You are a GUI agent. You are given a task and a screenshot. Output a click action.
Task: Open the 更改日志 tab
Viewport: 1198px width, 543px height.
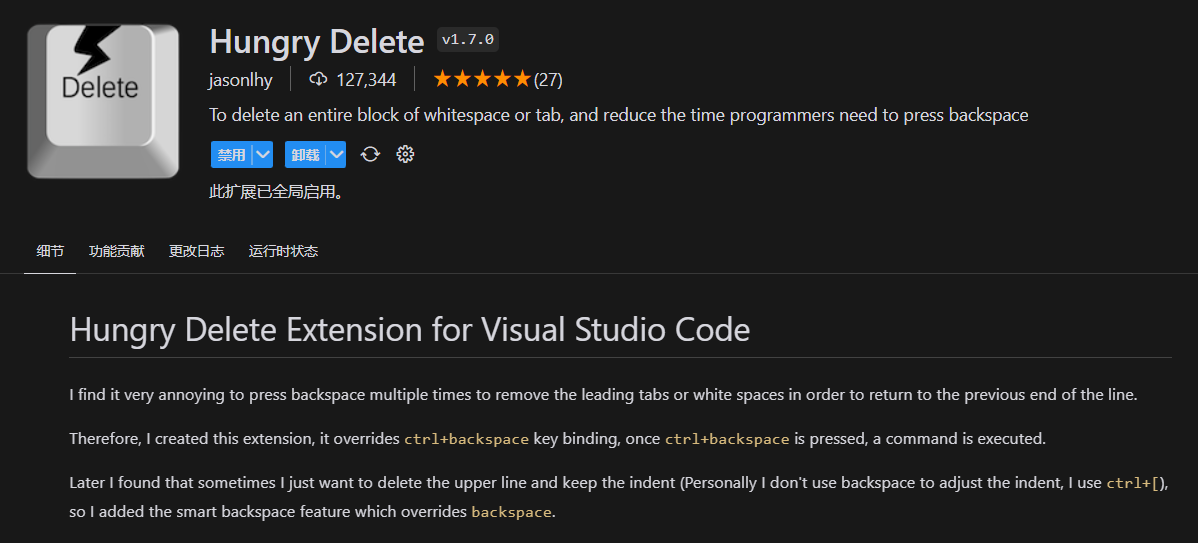[x=196, y=251]
